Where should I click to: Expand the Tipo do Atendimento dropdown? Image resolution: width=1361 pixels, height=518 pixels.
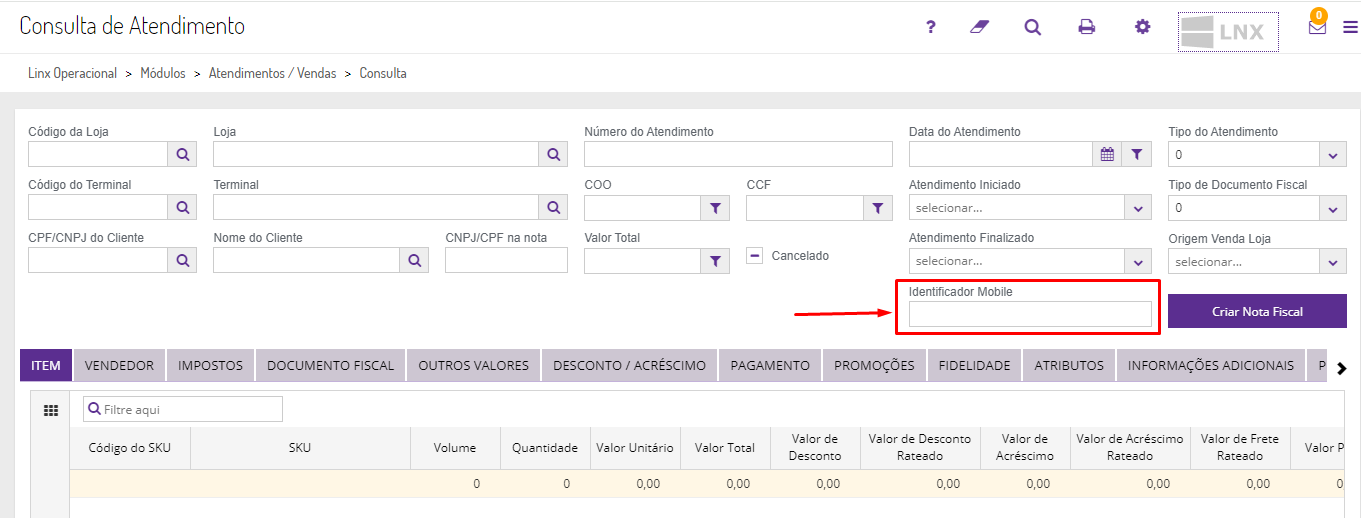tap(1333, 155)
